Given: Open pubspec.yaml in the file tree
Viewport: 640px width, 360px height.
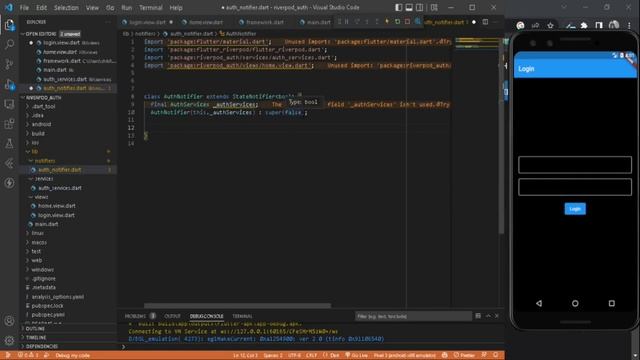Looking at the screenshot, I should [48, 315].
